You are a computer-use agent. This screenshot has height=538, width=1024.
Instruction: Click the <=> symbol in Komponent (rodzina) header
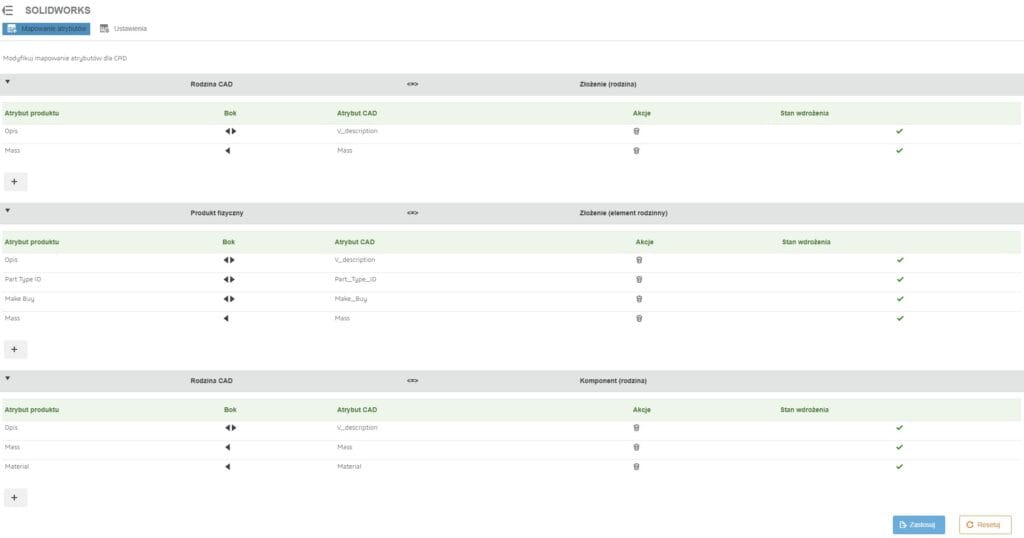412,381
